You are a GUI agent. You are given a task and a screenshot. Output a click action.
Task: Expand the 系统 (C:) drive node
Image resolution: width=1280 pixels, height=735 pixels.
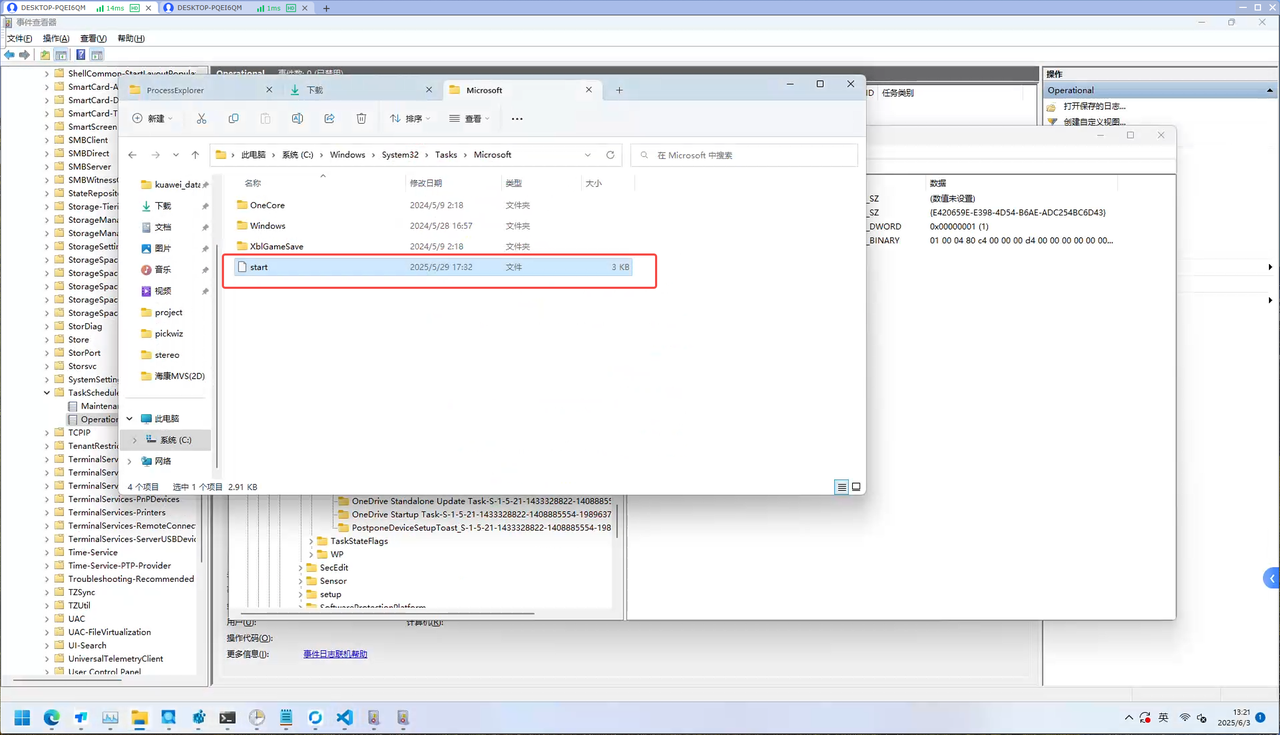tap(135, 440)
